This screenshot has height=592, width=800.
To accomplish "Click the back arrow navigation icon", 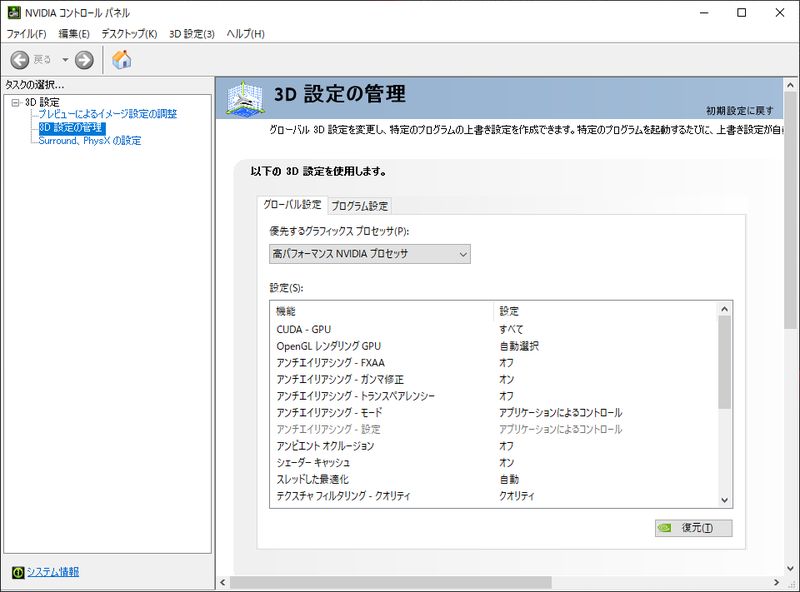I will click(20, 60).
